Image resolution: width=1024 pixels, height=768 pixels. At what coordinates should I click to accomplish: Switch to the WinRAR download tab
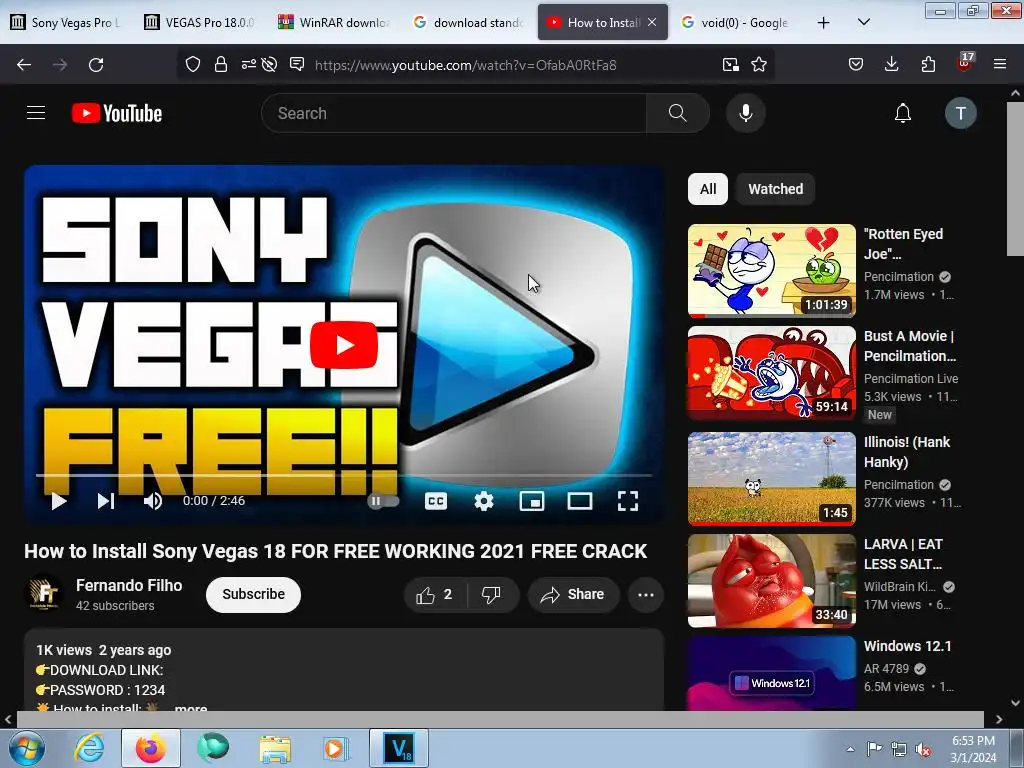pyautogui.click(x=335, y=22)
